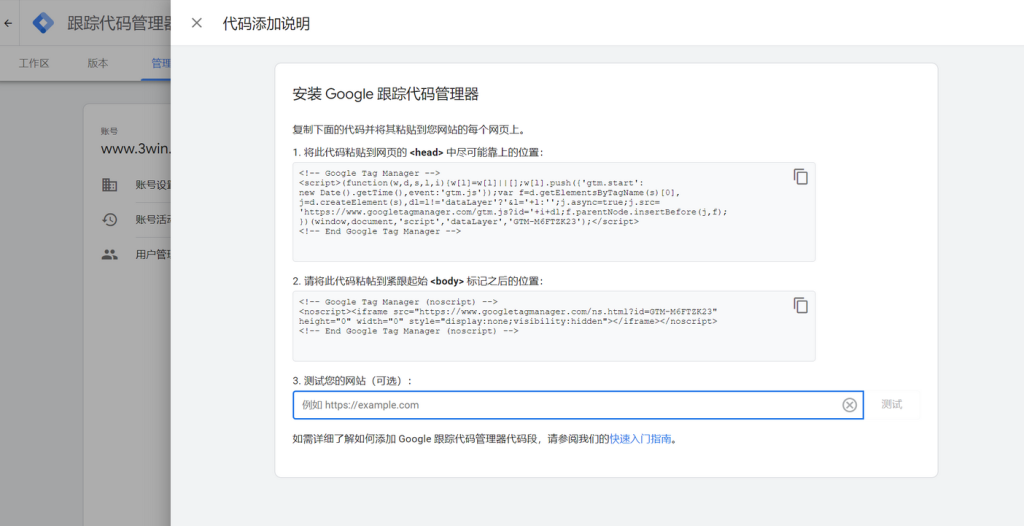Click the '3. 测试您的网站（可选）' label
1024x526 pixels.
[x=353, y=381]
